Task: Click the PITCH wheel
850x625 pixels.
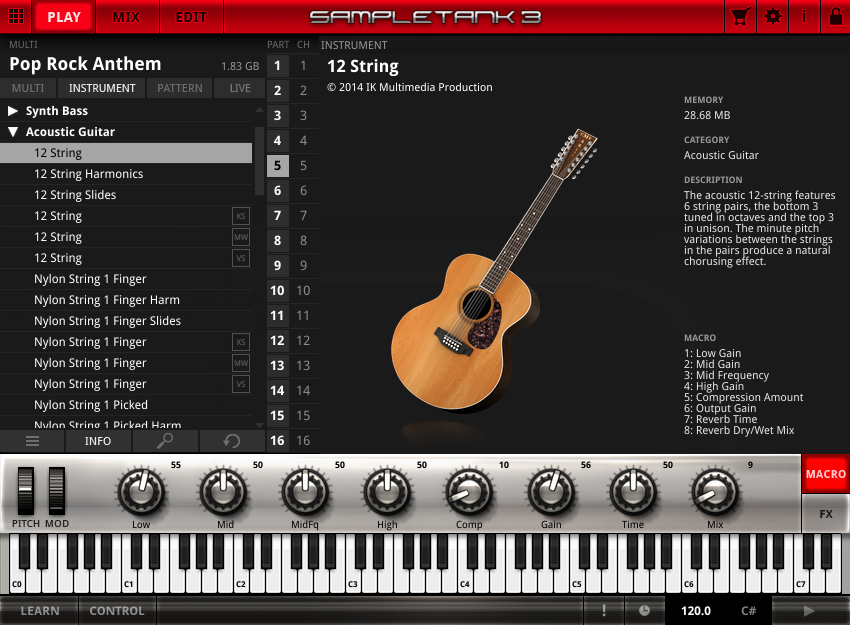Action: click(25, 491)
